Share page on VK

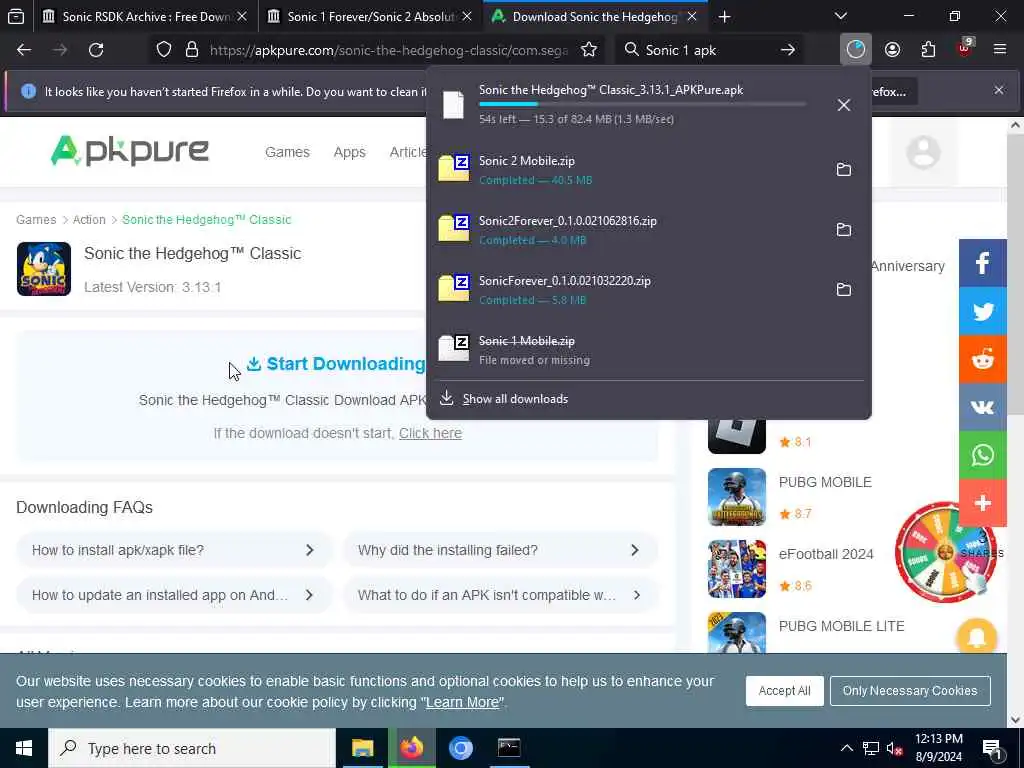click(983, 408)
